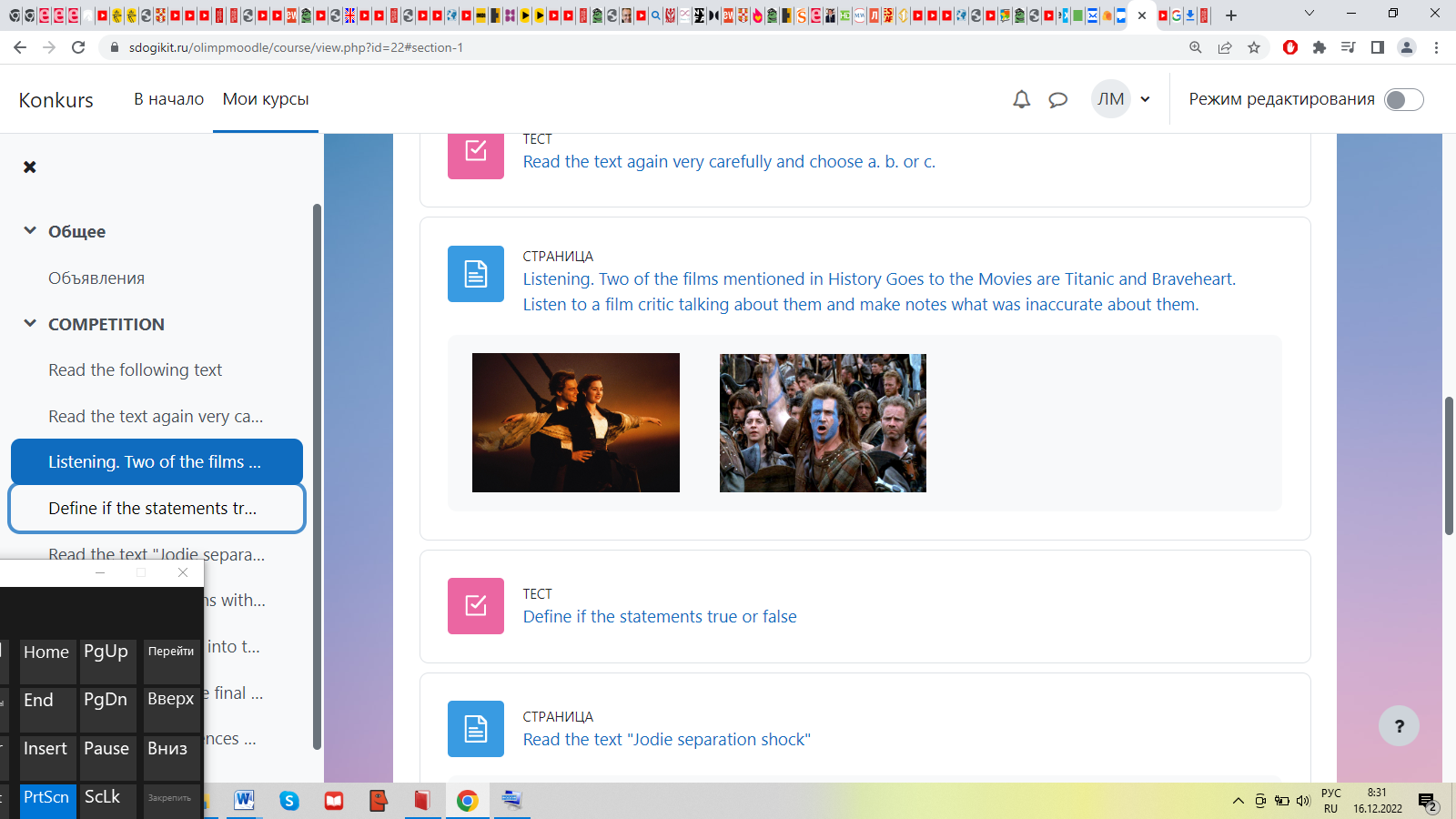Select 'Define if the statements tr...' sidebar item
Viewport: 1456px width, 819px height.
pos(157,508)
